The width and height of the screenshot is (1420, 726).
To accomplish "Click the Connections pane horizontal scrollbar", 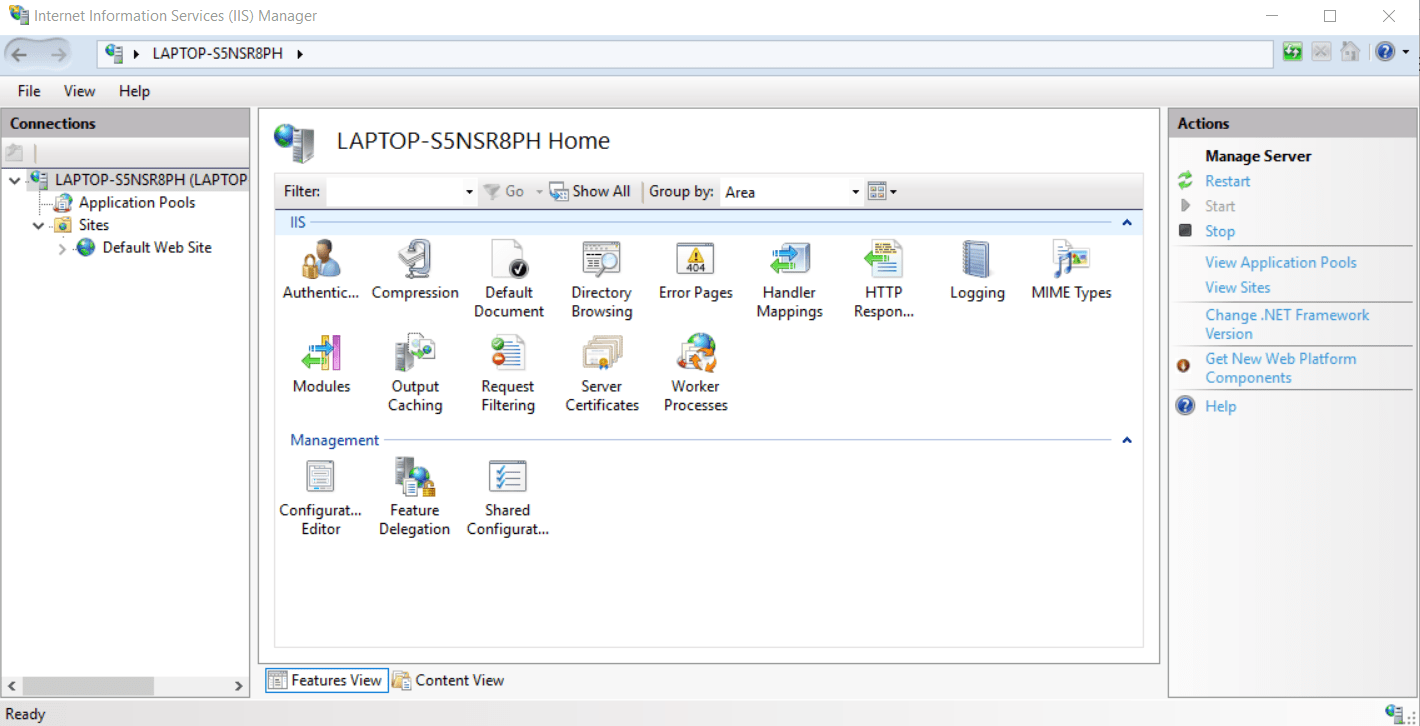I will click(x=88, y=686).
